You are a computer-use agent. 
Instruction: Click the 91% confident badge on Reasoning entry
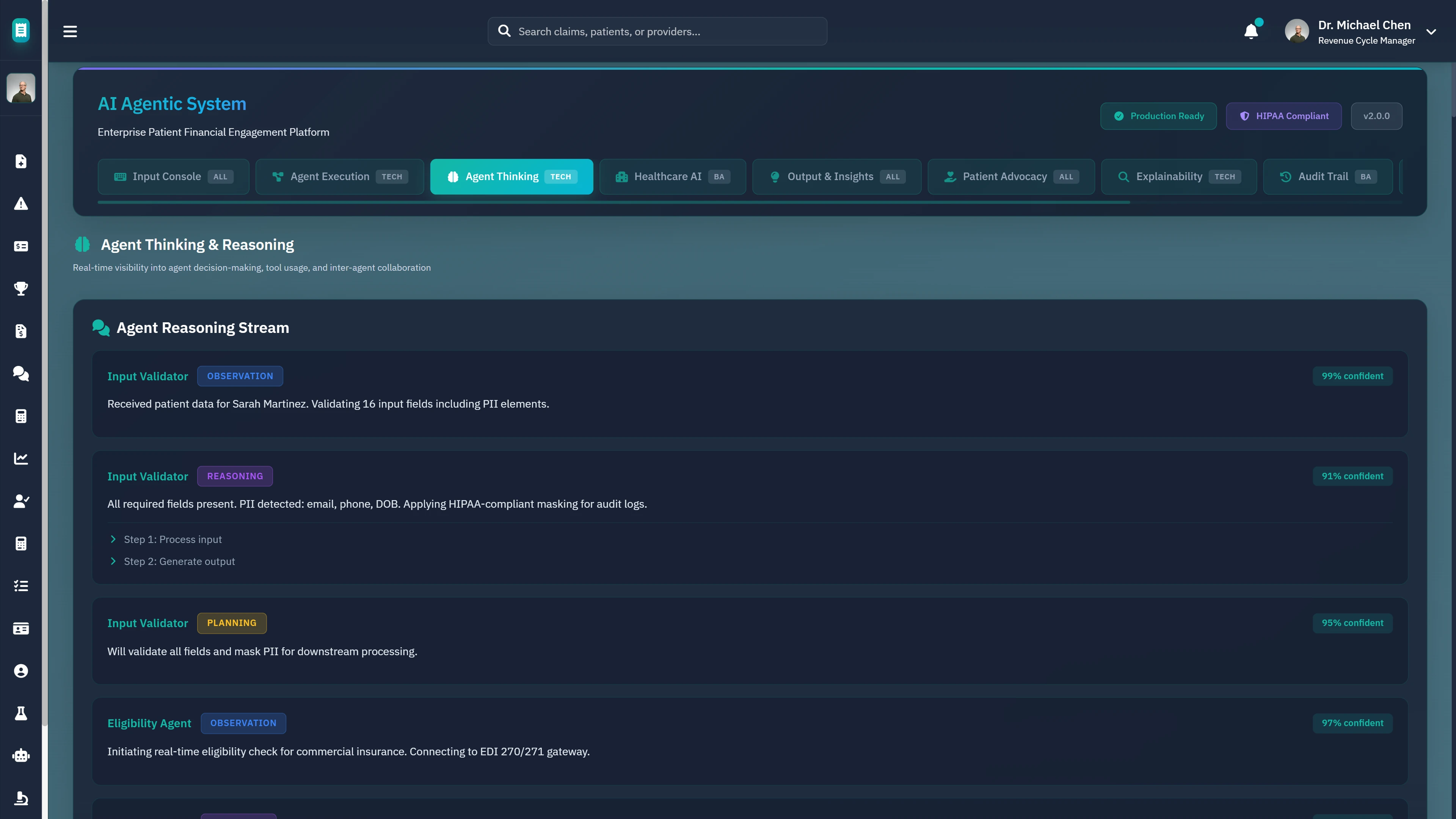(1353, 476)
